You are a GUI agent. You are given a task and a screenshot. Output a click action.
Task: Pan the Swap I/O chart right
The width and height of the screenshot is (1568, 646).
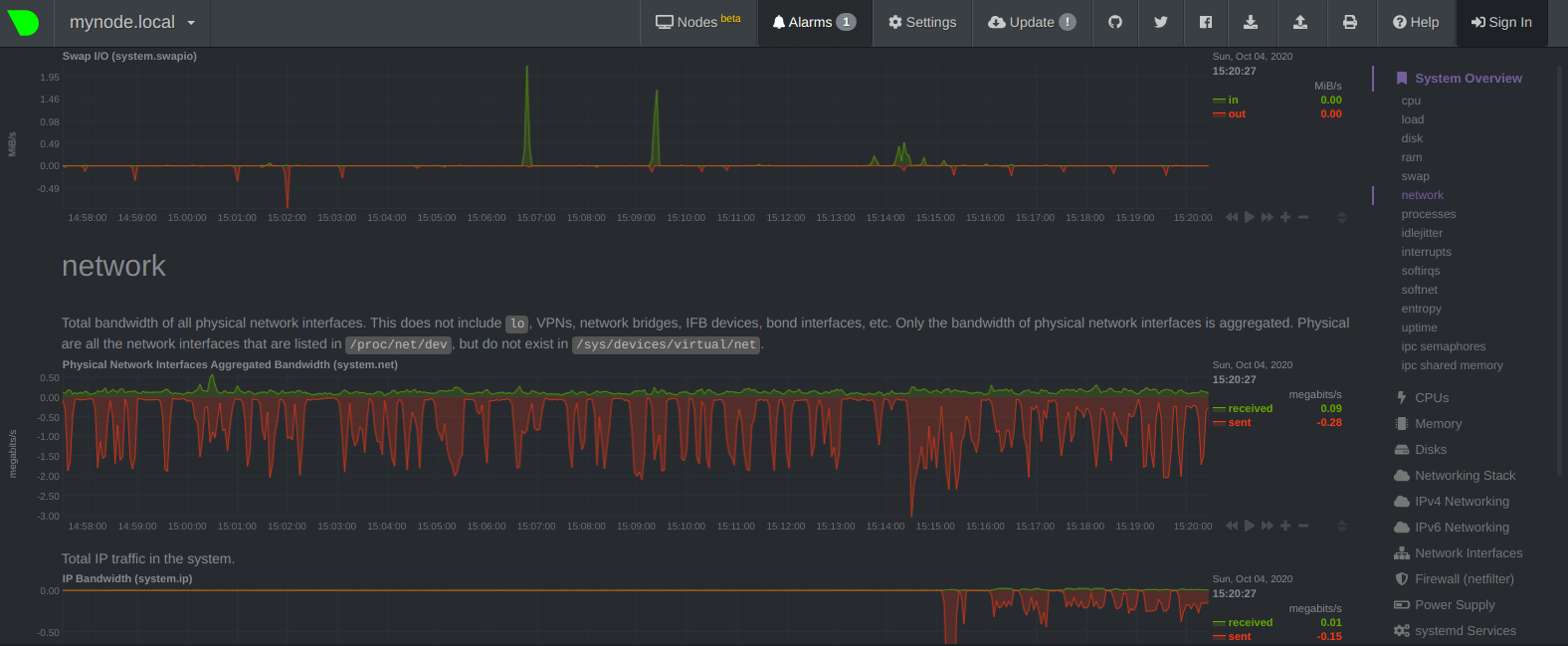[1268, 217]
